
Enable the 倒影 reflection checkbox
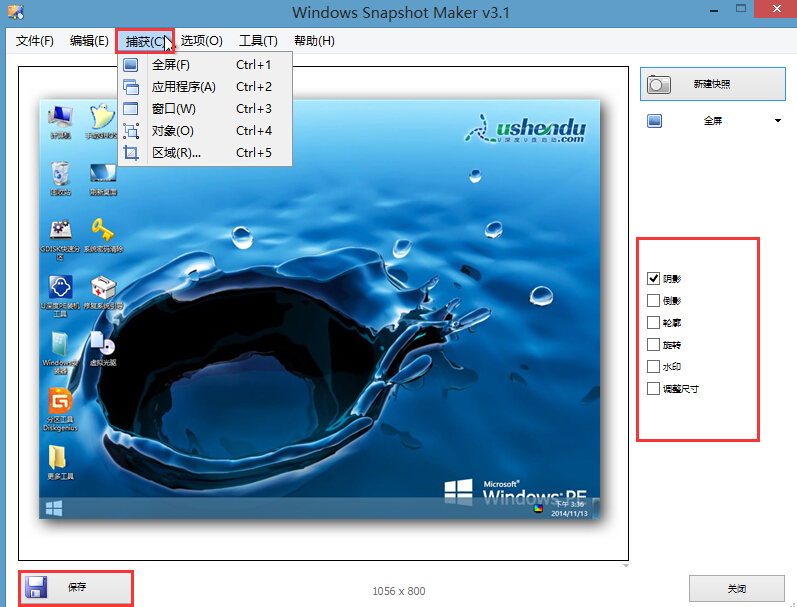click(653, 300)
